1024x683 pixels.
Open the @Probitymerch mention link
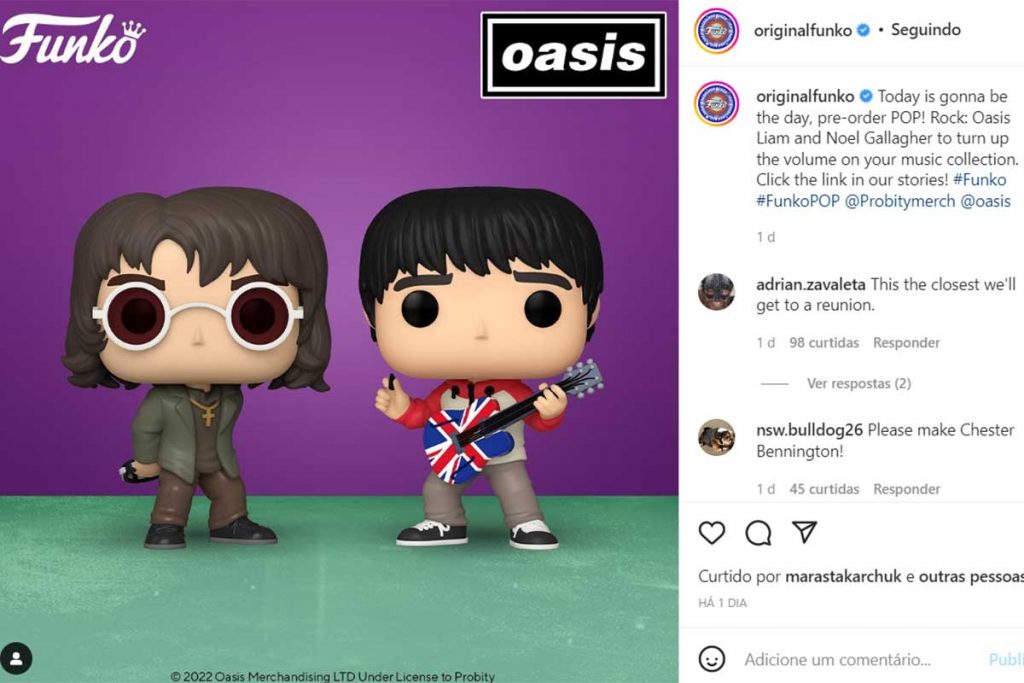[900, 201]
